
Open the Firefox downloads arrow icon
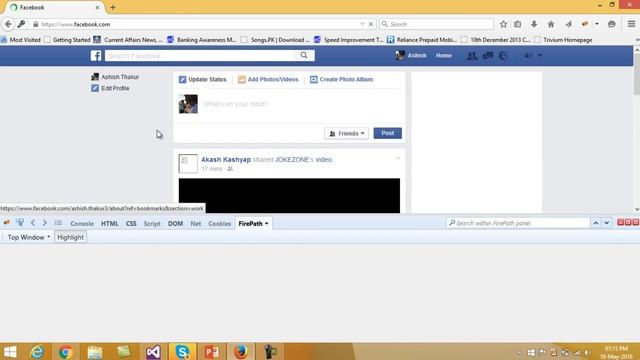point(534,24)
